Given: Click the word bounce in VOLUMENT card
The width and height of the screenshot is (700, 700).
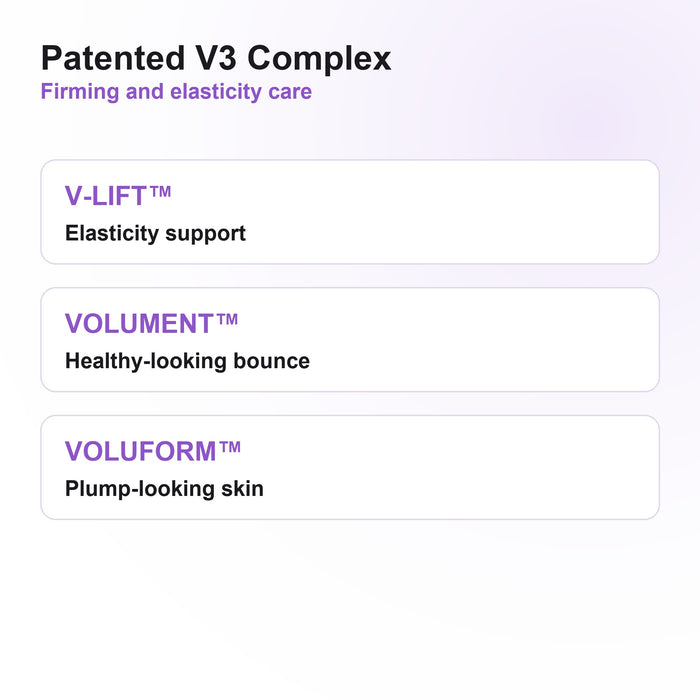Looking at the screenshot, I should point(271,361).
